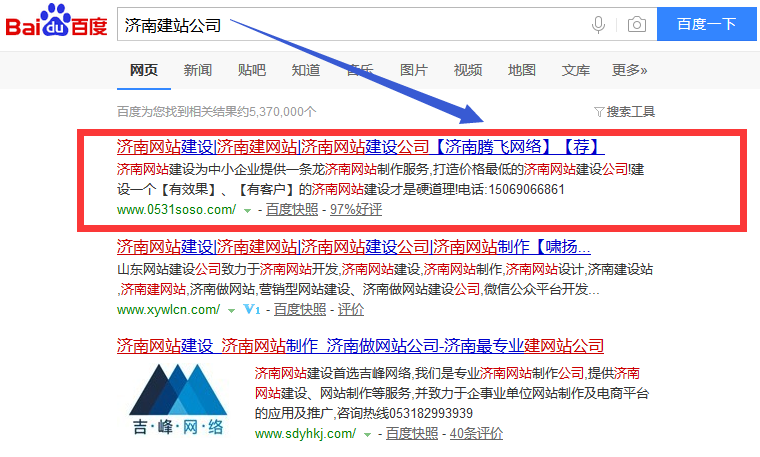
Task: Click the Baidu logo
Action: (56, 20)
